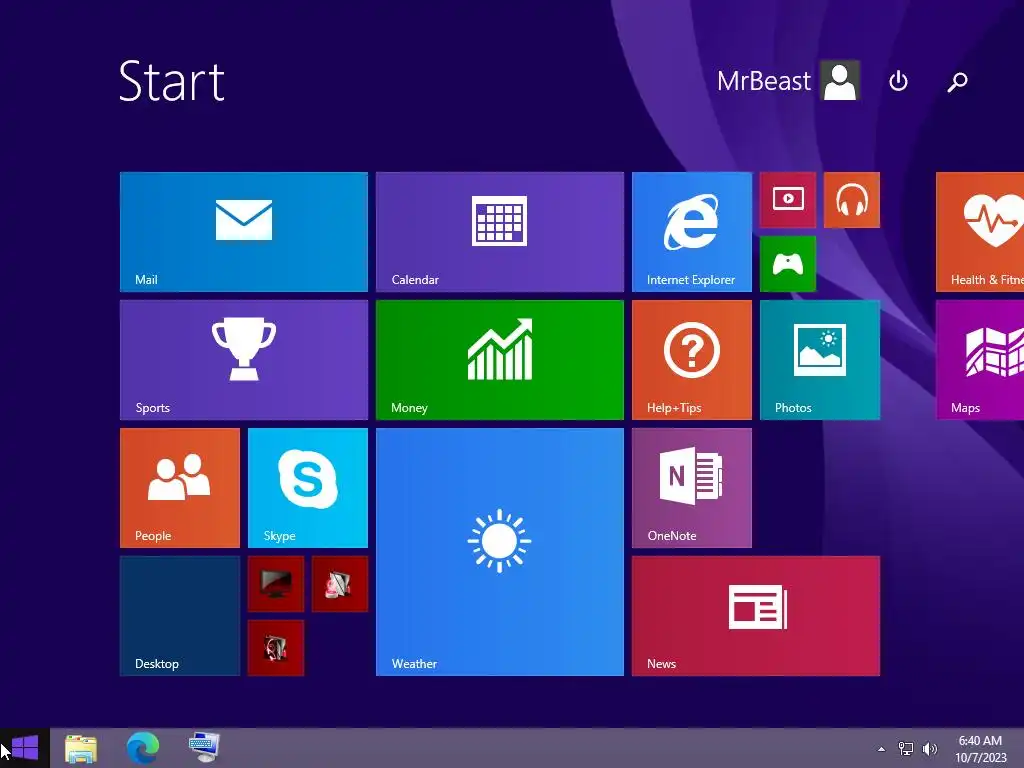Open the OneNote tile

tap(692, 488)
